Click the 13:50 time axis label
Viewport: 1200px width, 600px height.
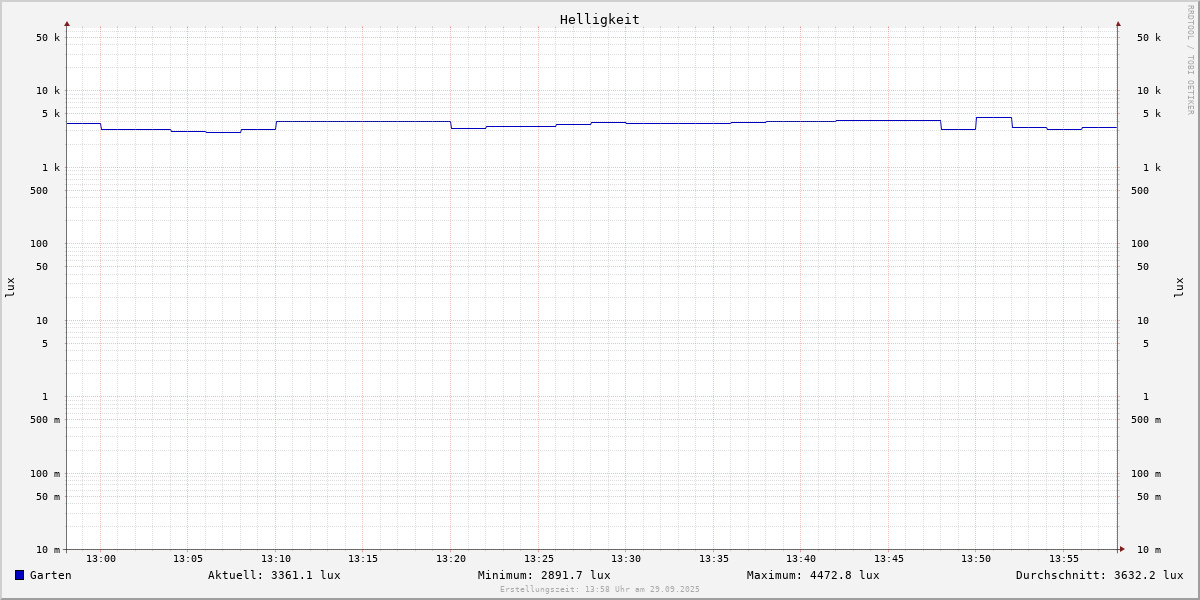pyautogui.click(x=976, y=559)
